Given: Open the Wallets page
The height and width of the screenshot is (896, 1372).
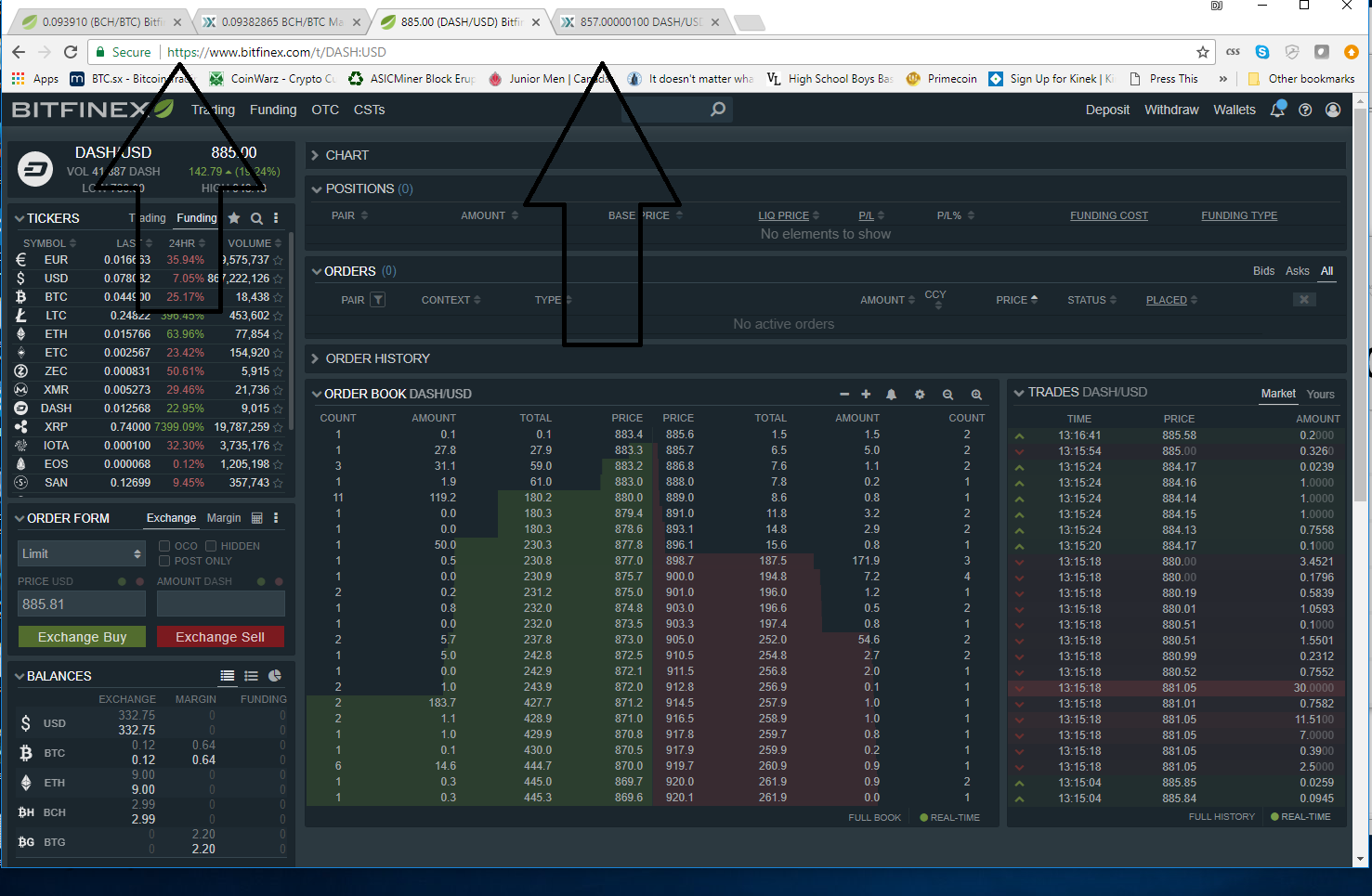Looking at the screenshot, I should click(x=1235, y=110).
